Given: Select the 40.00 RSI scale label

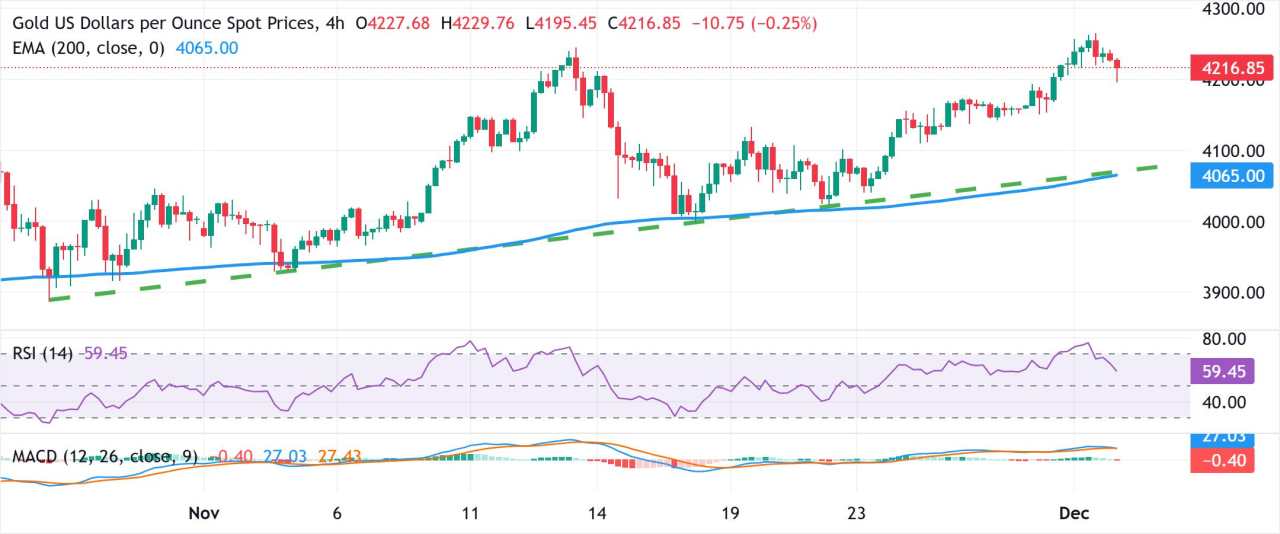Looking at the screenshot, I should (x=1222, y=402).
